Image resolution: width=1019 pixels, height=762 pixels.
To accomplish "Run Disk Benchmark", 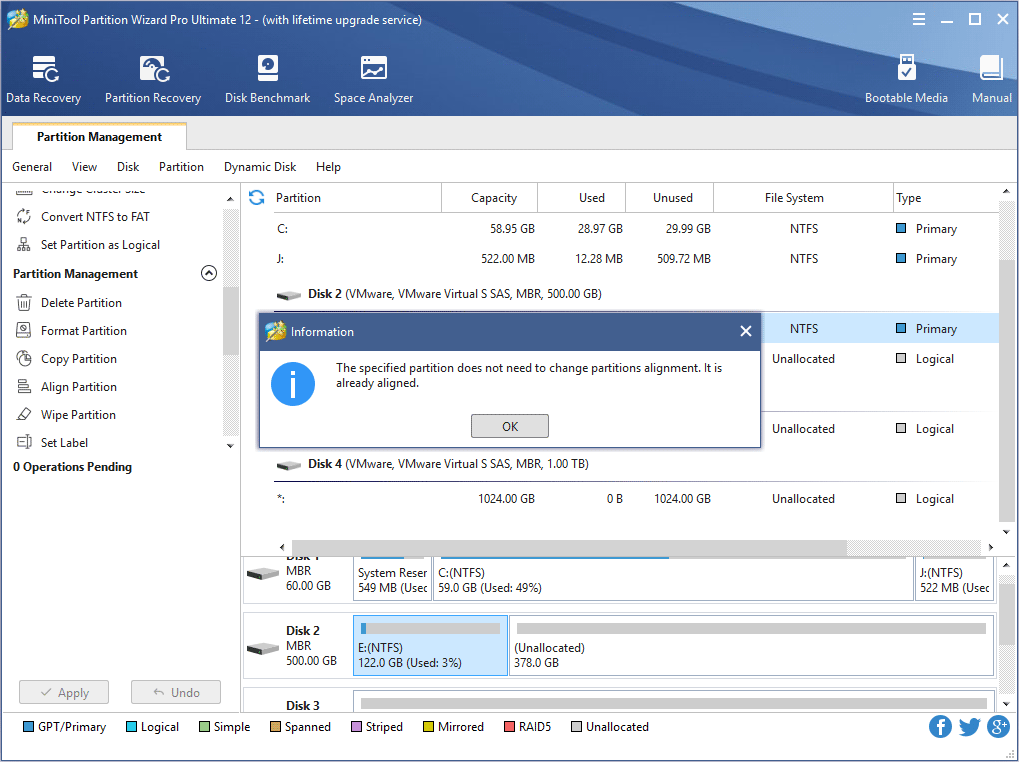I will pos(267,78).
